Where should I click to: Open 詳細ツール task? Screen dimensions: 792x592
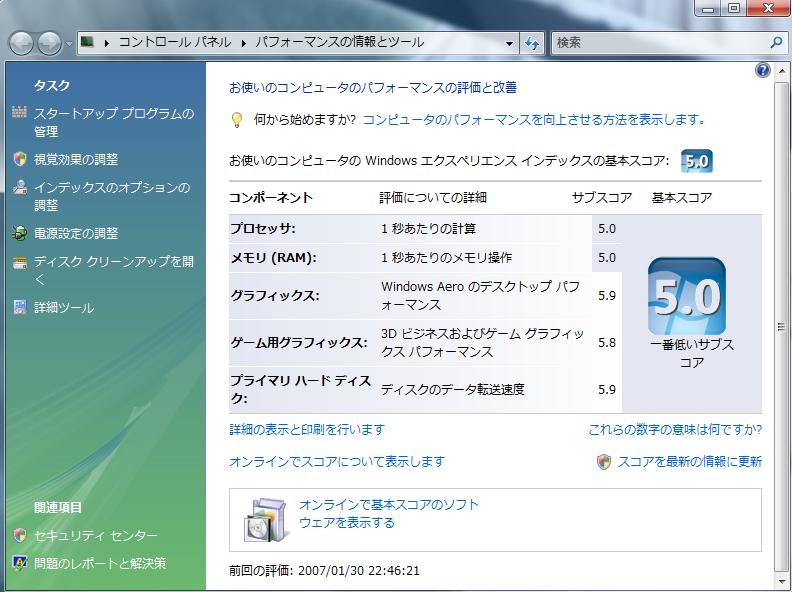[64, 308]
